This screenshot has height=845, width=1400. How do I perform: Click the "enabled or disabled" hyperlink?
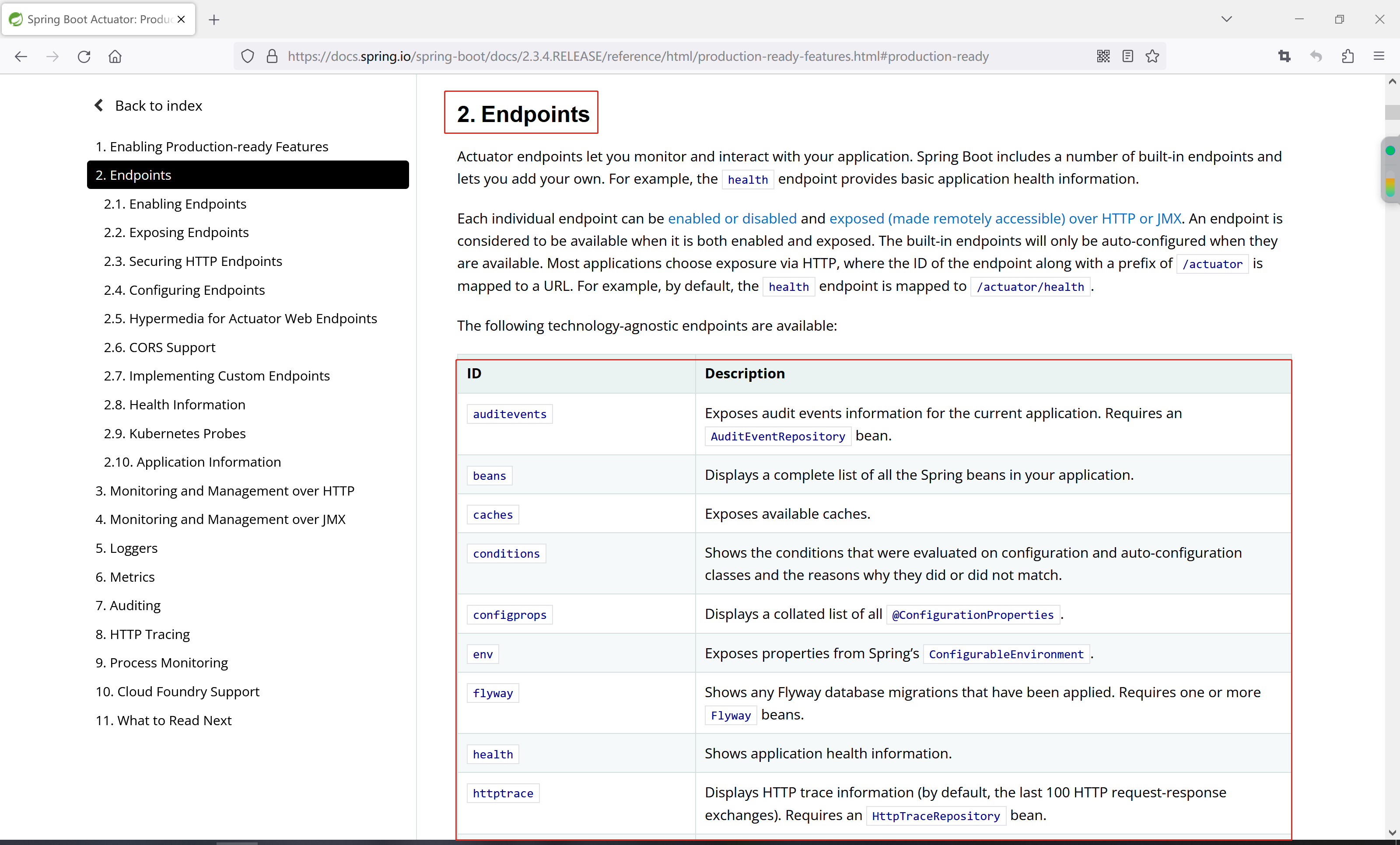click(x=732, y=218)
